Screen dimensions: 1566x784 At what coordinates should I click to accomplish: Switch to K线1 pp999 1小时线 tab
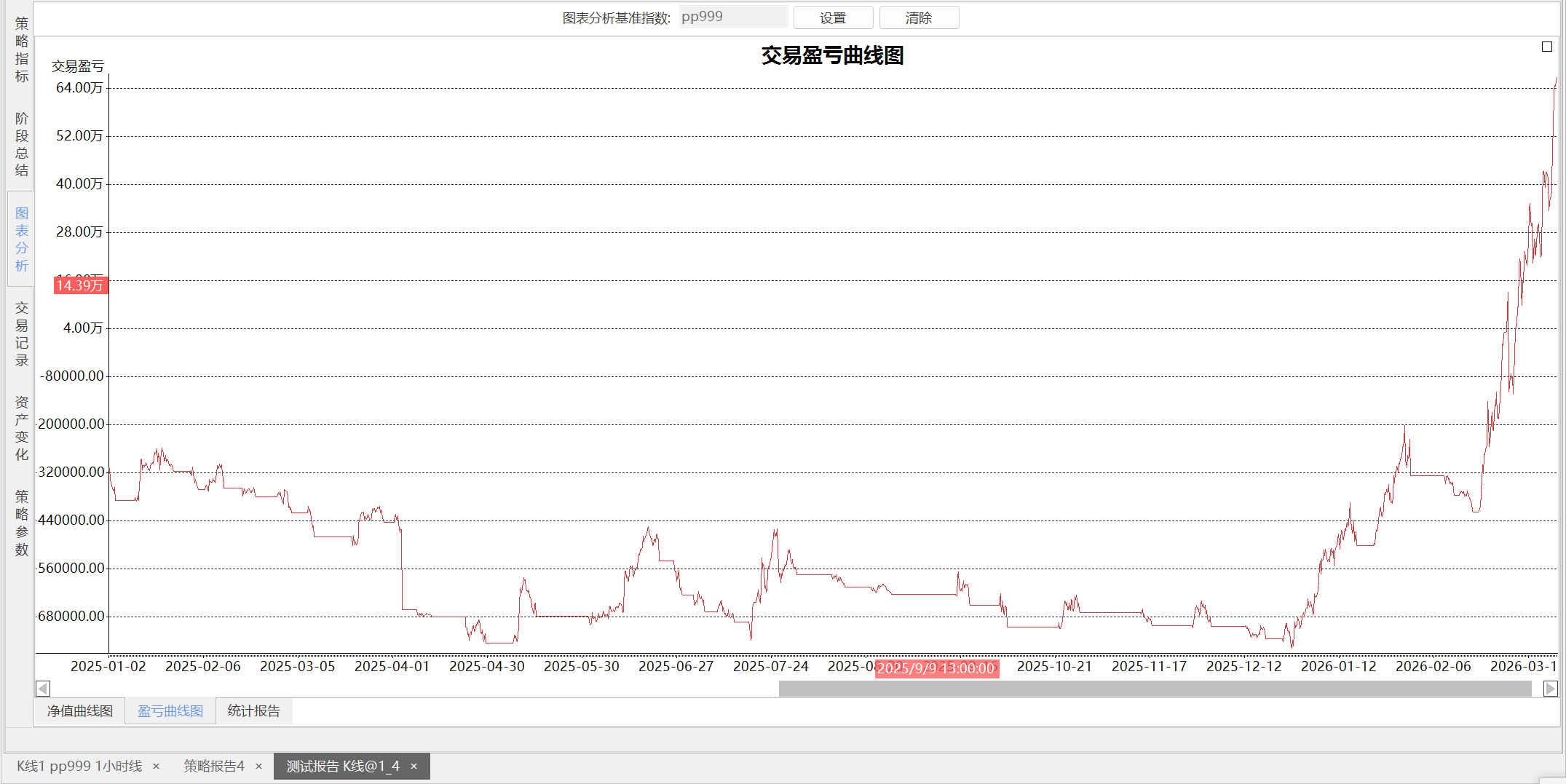point(79,766)
